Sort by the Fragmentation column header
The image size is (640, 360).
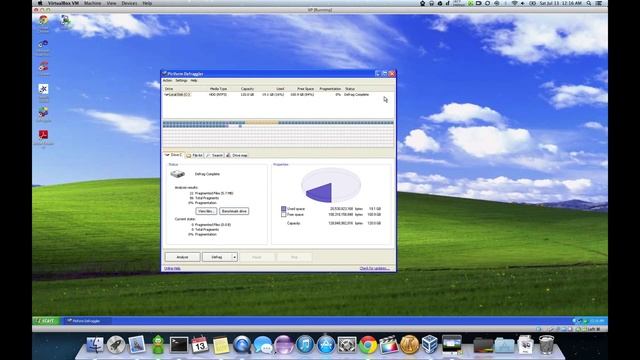330,89
